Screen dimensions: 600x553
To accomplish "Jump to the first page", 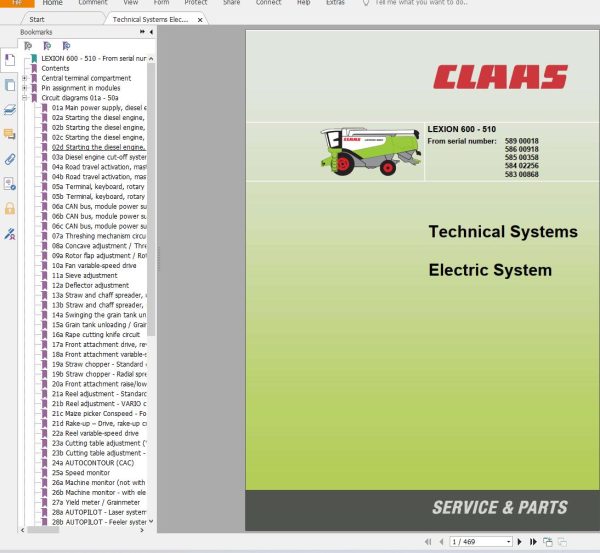I will coord(428,542).
